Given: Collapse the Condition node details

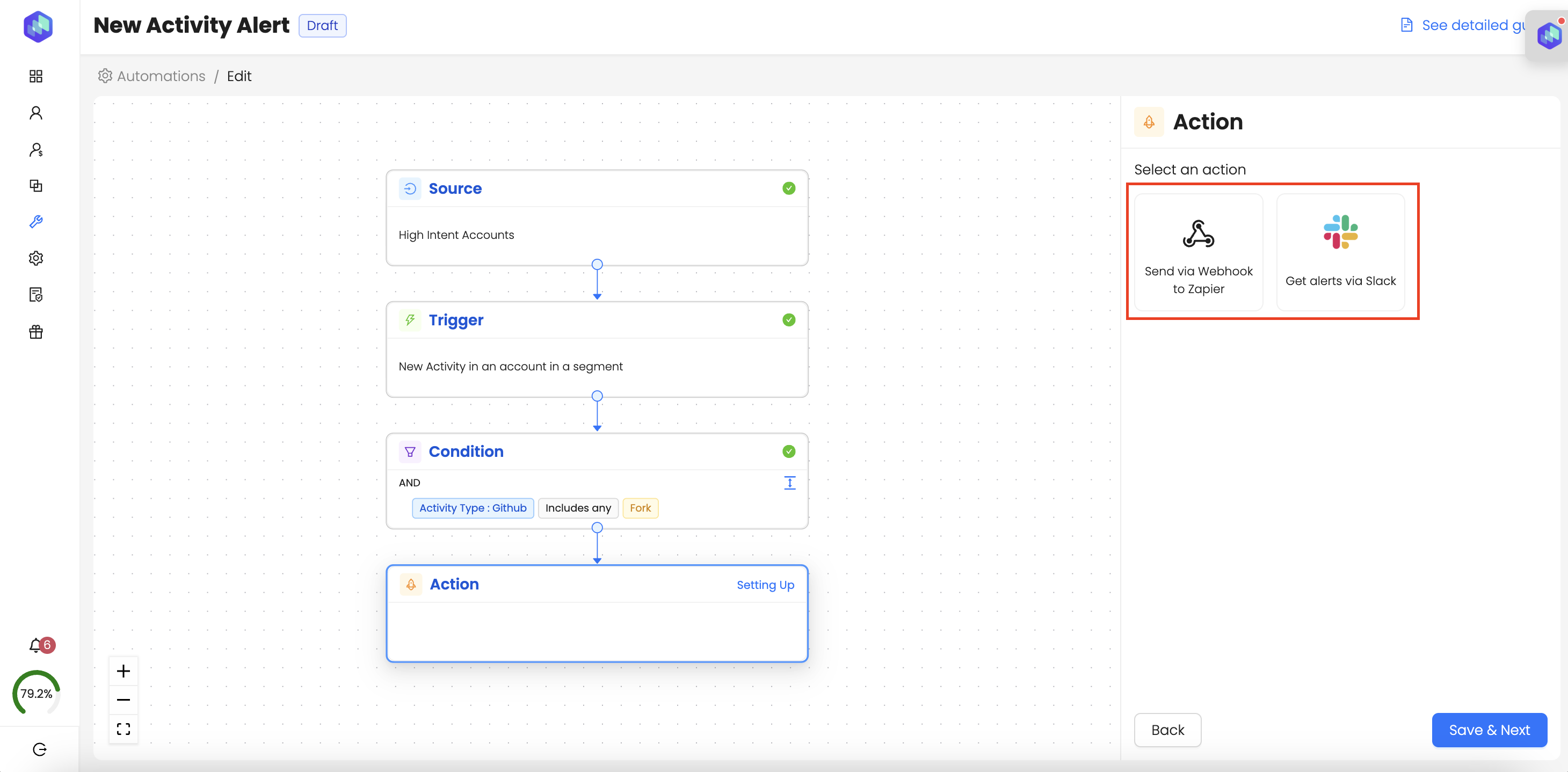Looking at the screenshot, I should click(789, 483).
